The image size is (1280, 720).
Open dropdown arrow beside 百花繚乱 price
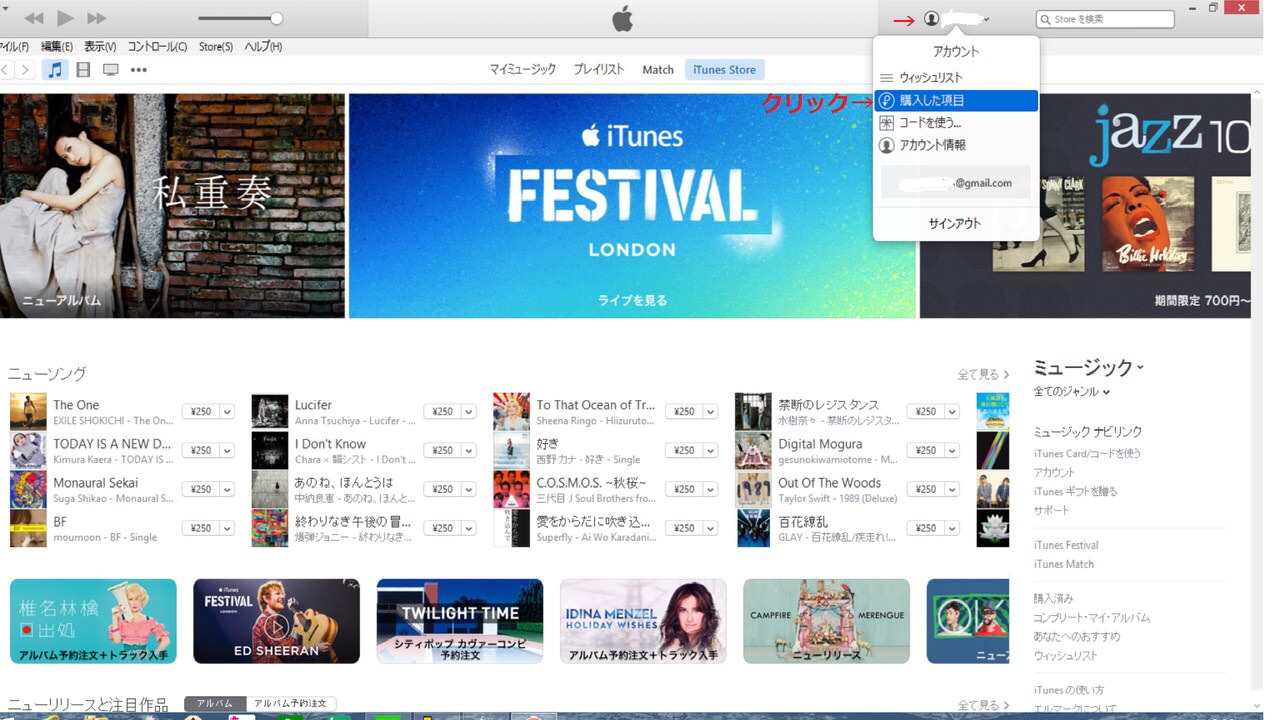pyautogui.click(x=952, y=528)
